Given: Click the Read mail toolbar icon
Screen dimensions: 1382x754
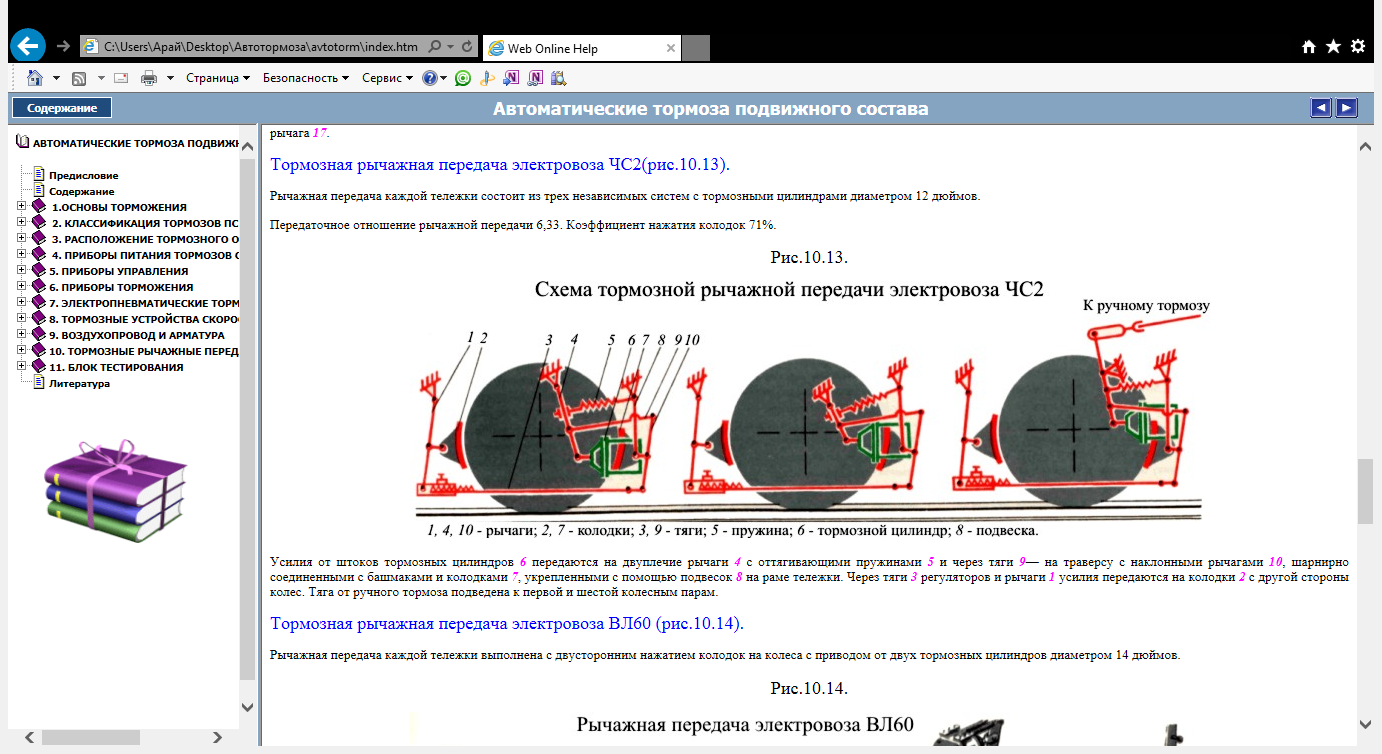Looking at the screenshot, I should coord(121,78).
